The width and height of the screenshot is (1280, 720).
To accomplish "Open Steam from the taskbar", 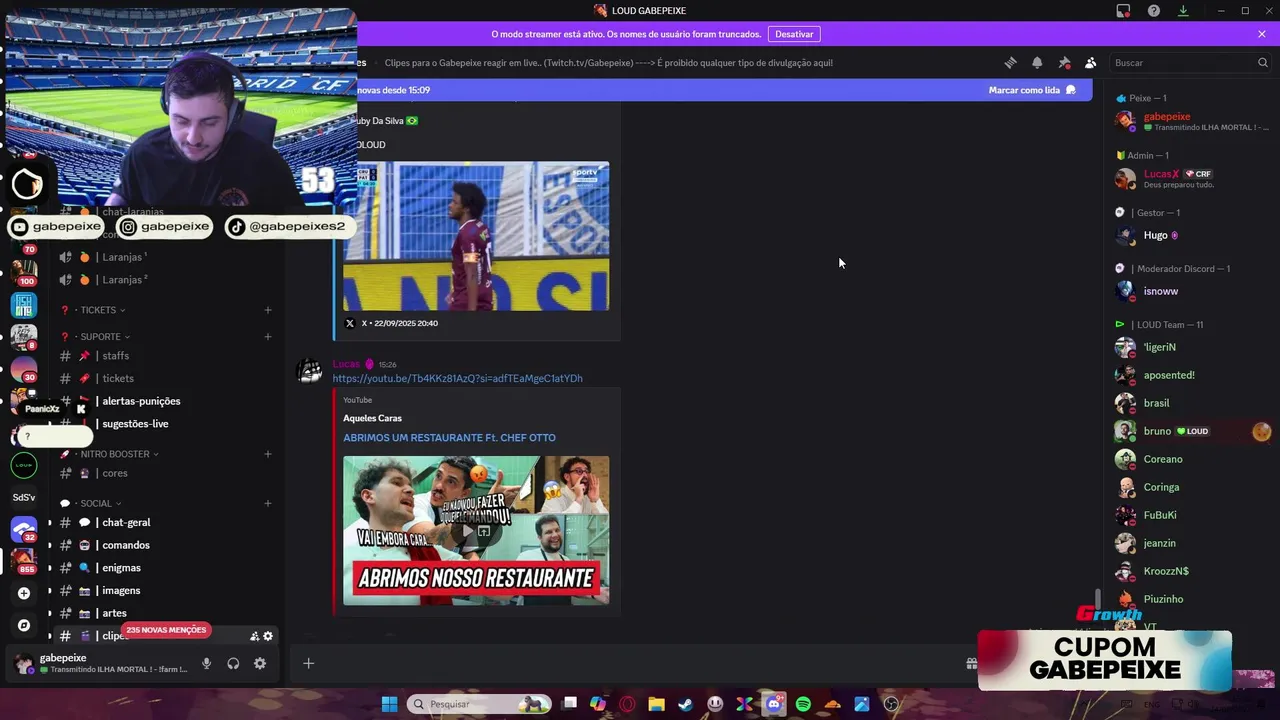I will pyautogui.click(x=686, y=704).
